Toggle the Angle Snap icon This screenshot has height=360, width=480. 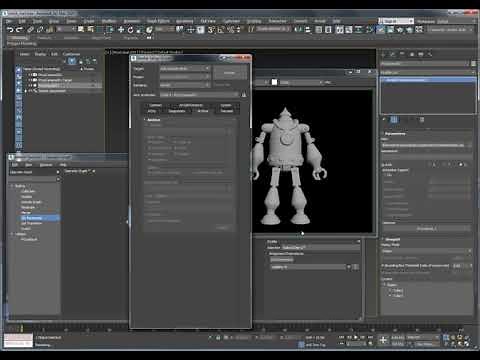pos(221,30)
